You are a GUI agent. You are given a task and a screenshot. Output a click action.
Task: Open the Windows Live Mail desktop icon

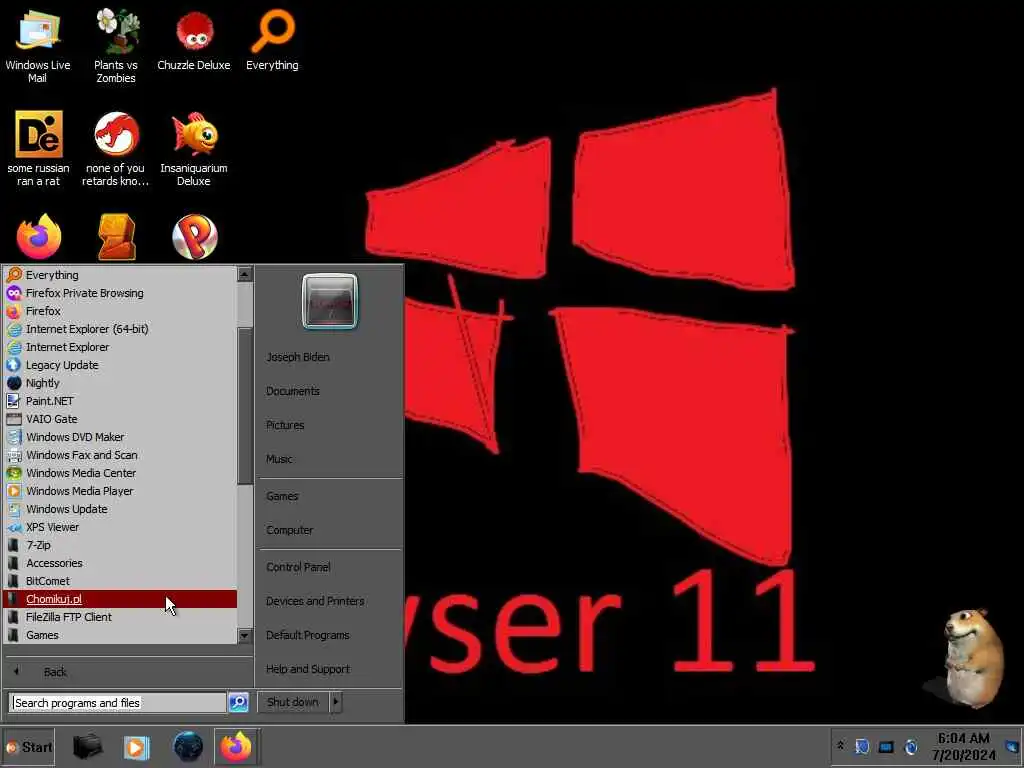(x=38, y=44)
